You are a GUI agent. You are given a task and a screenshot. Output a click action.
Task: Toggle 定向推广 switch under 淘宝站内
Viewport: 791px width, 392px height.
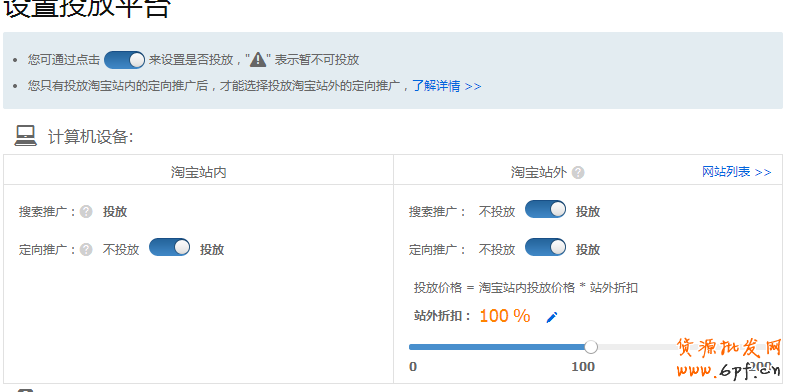pos(170,247)
